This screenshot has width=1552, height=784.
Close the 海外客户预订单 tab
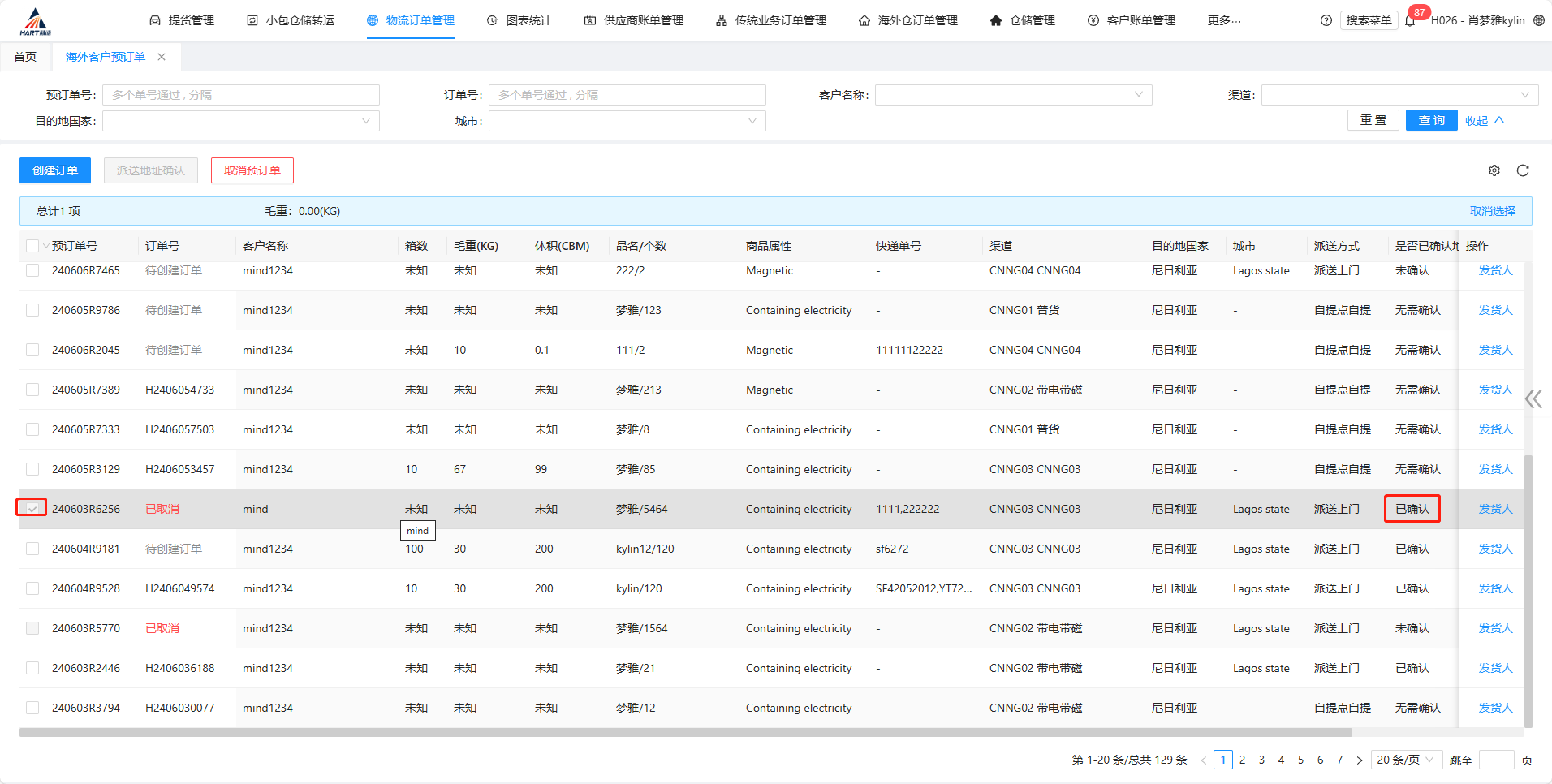click(x=162, y=57)
